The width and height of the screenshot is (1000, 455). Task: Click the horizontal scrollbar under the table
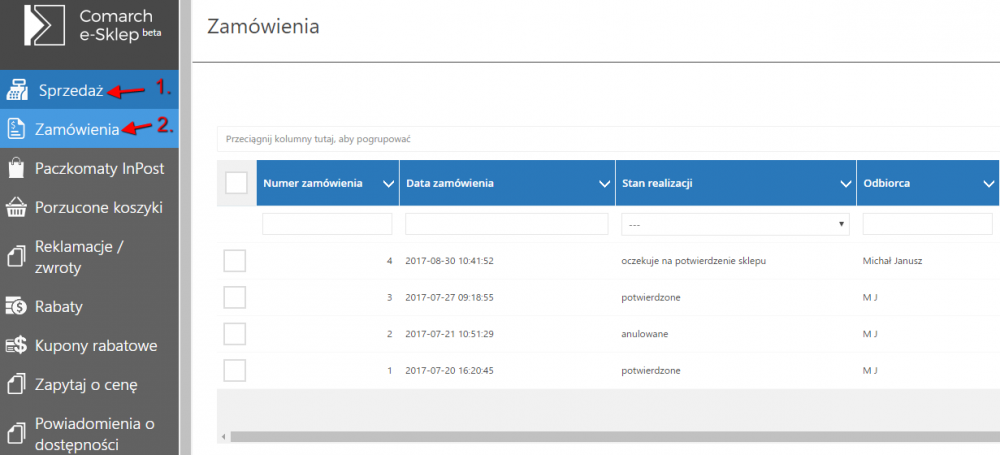tap(600, 436)
